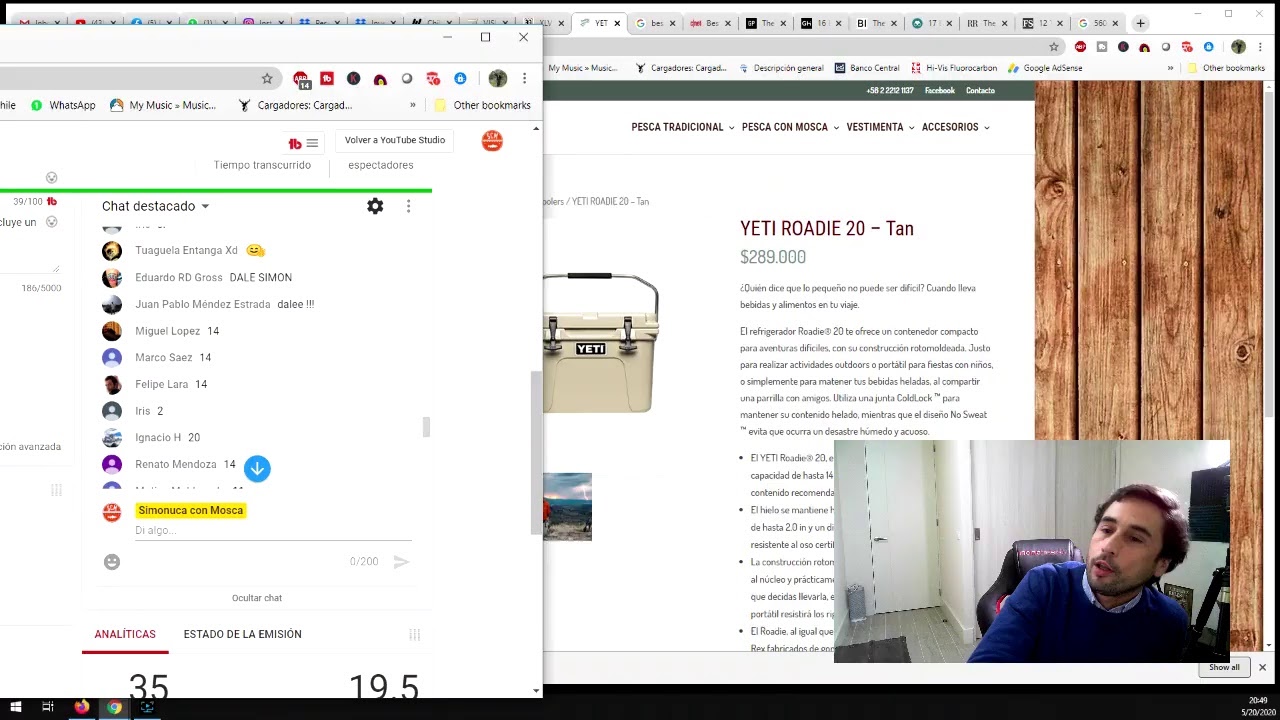
Task: Open Descripción general bookmark
Action: click(x=781, y=68)
